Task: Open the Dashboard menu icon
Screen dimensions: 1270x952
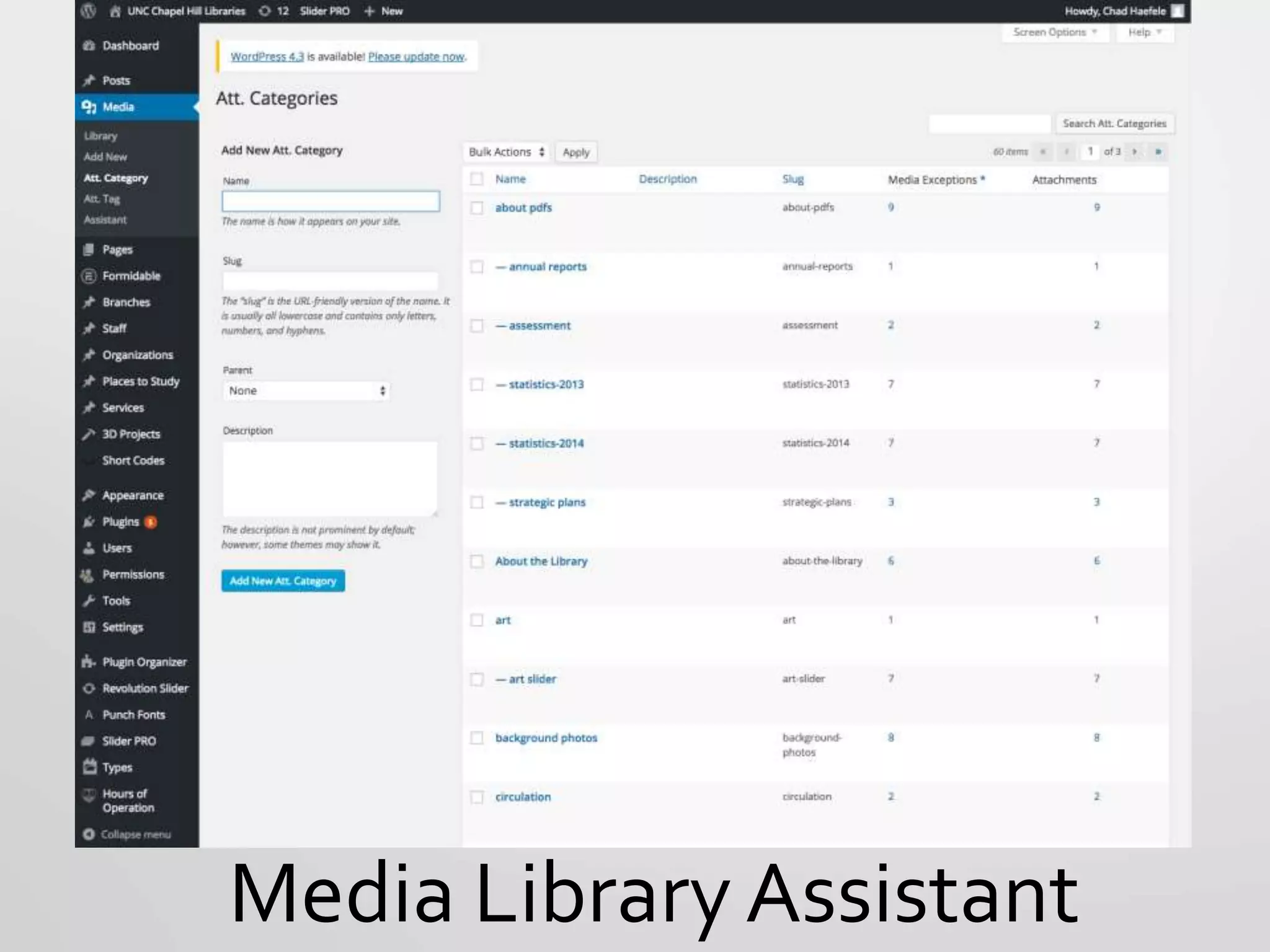Action: (89, 46)
